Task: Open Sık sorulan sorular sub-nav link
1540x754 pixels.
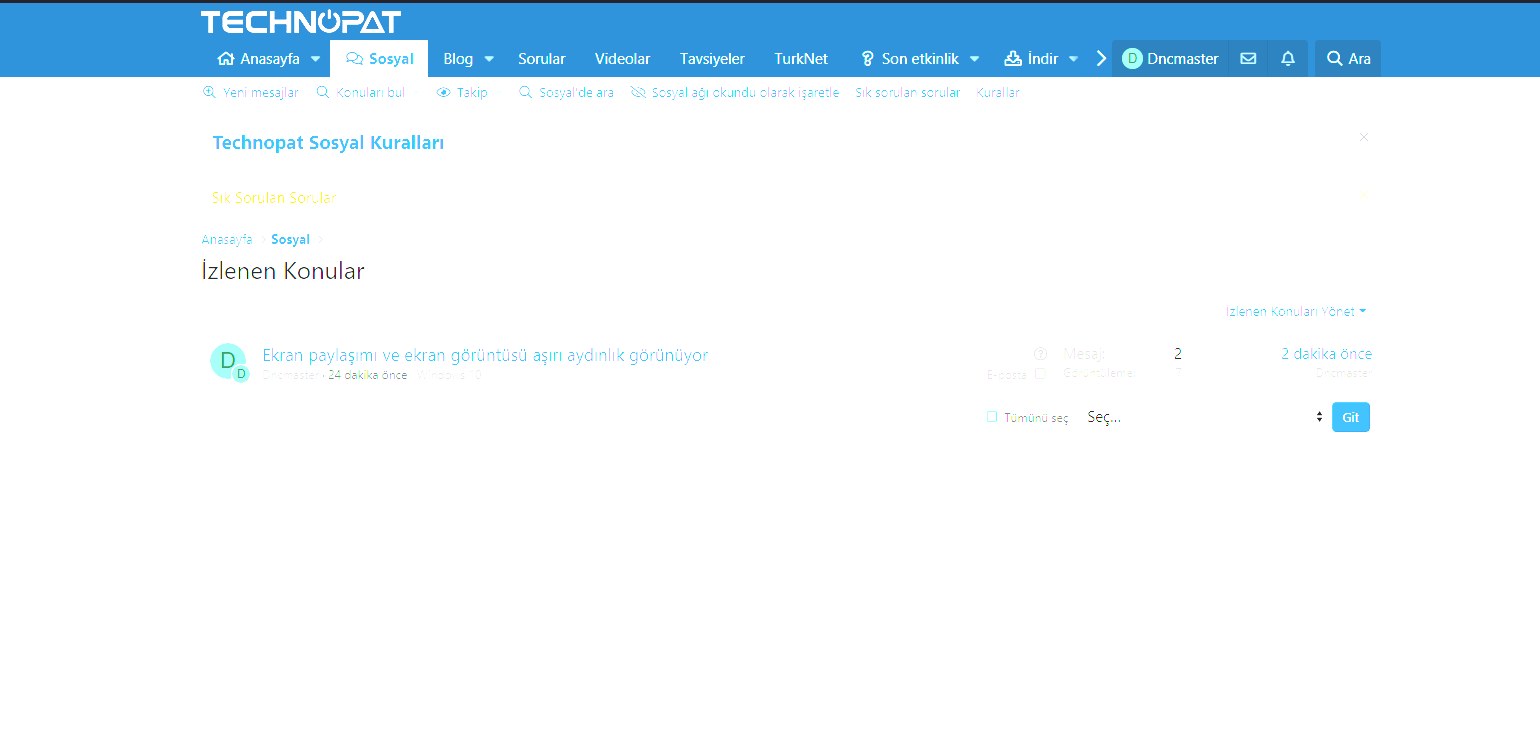Action: [x=908, y=92]
